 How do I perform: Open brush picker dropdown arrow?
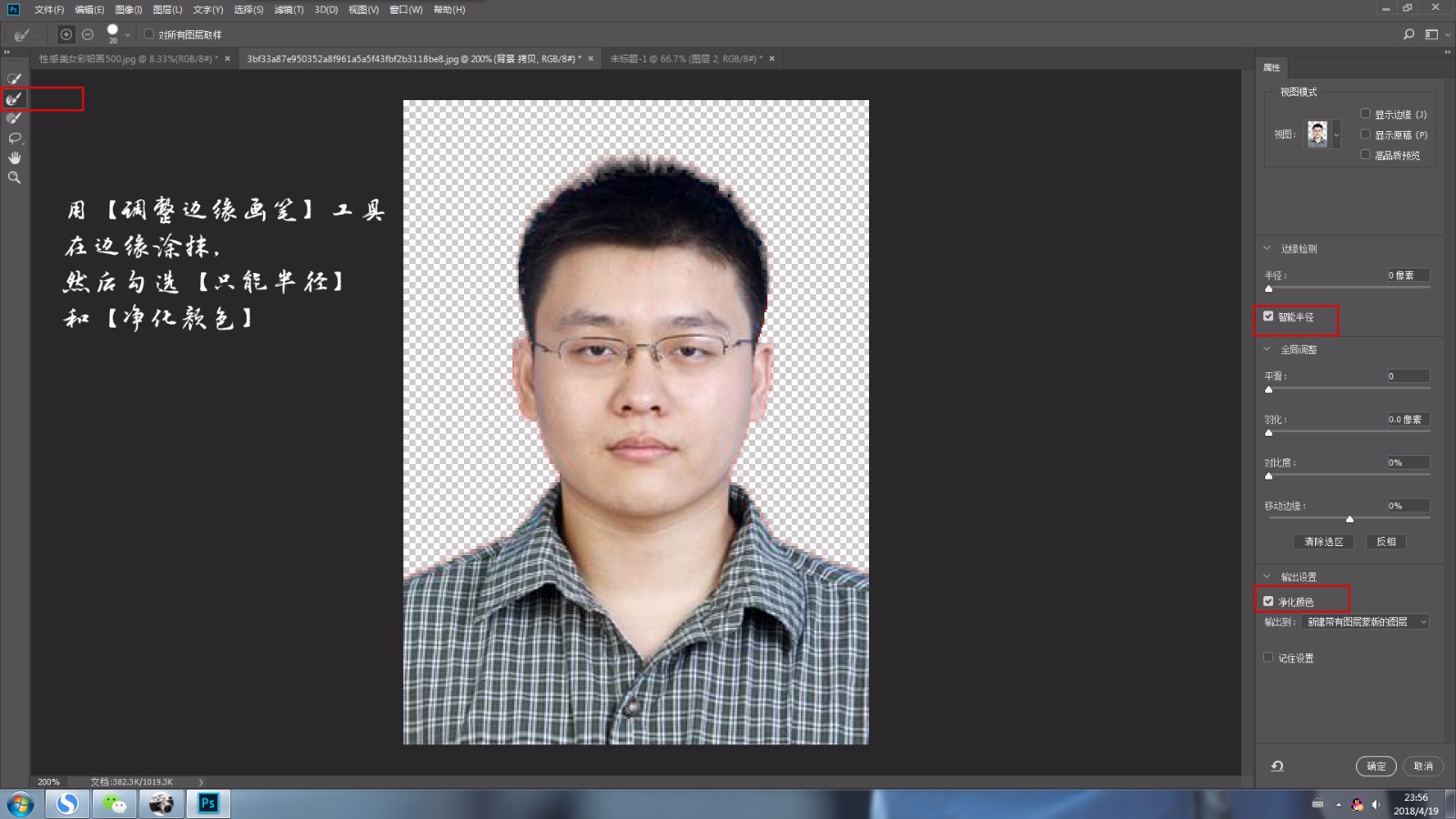pyautogui.click(x=127, y=35)
